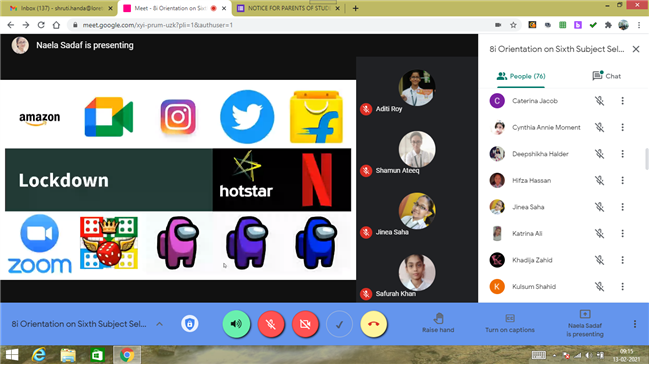This screenshot has width=650, height=365.
Task: Mute Jinea Saha in people list
Action: (x=599, y=207)
